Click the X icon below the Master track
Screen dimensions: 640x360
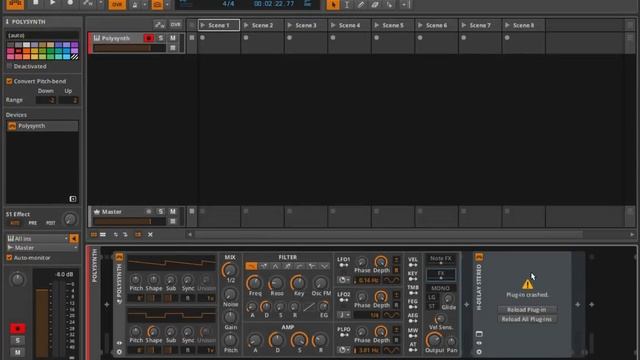pyautogui.click(x=150, y=235)
